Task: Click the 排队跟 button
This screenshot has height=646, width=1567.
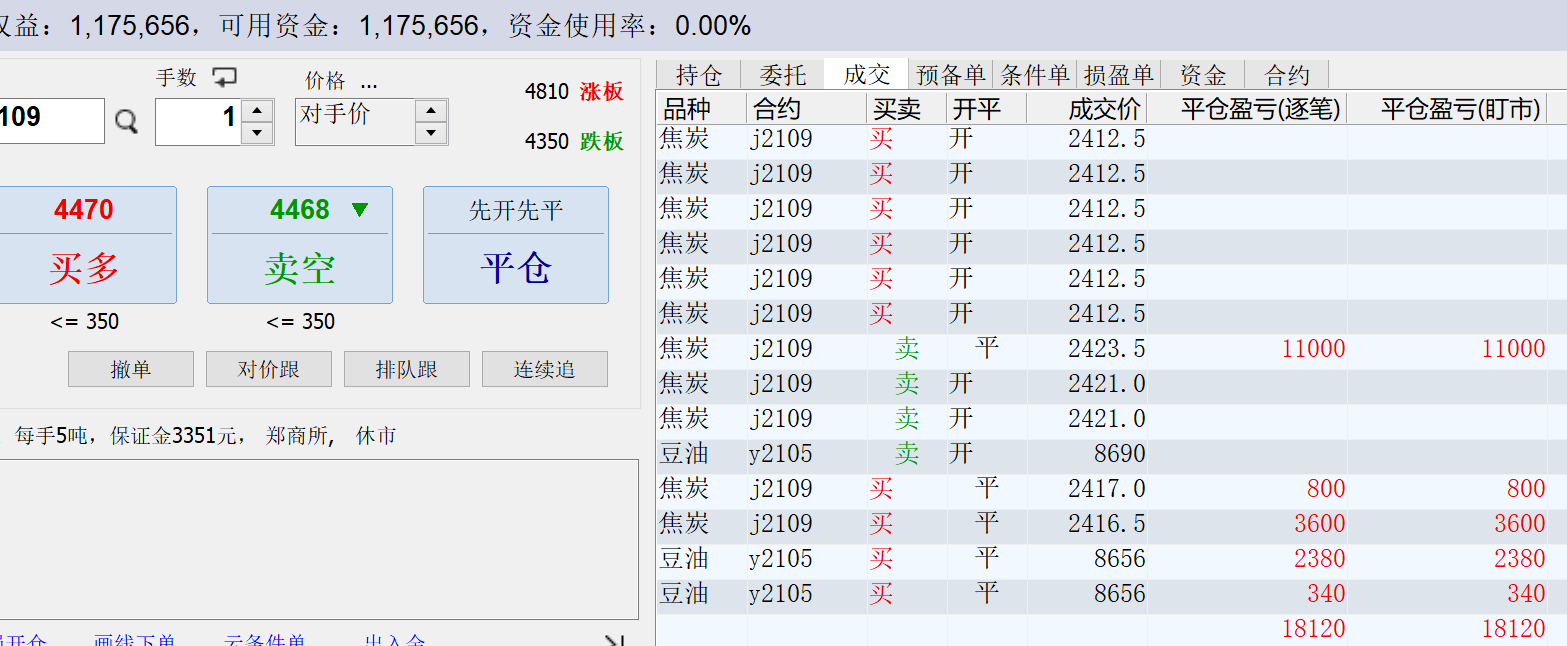Action: (x=407, y=369)
